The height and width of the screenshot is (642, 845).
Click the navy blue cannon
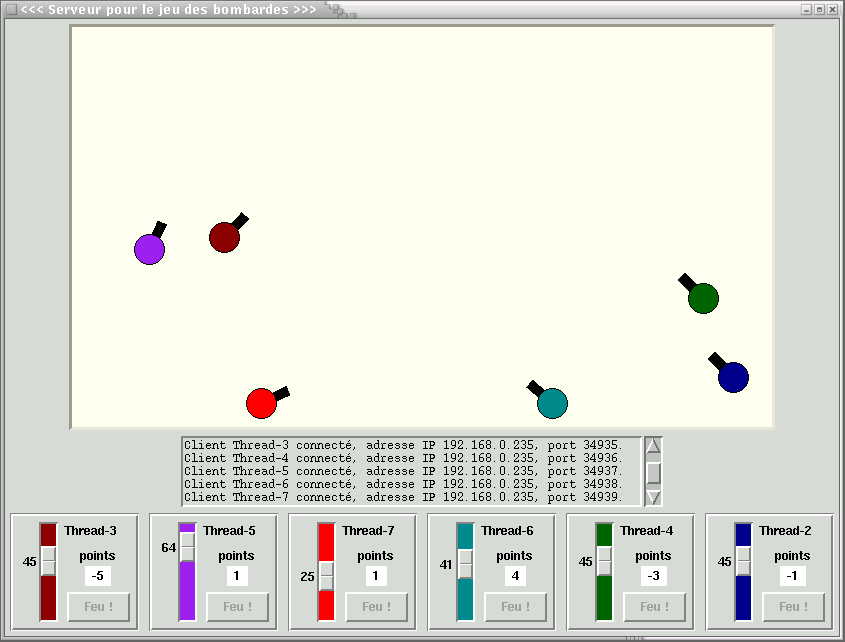(x=733, y=377)
